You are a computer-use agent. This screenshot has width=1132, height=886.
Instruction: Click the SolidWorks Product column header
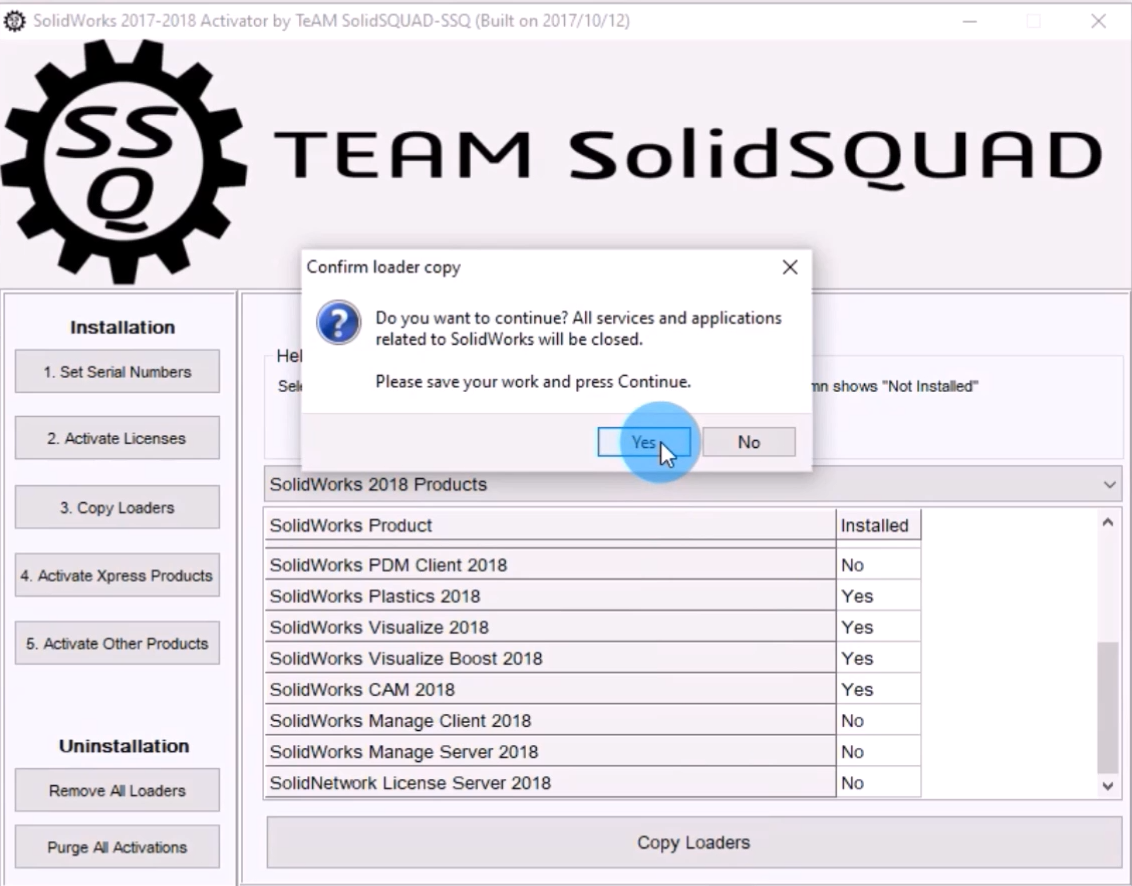click(550, 525)
